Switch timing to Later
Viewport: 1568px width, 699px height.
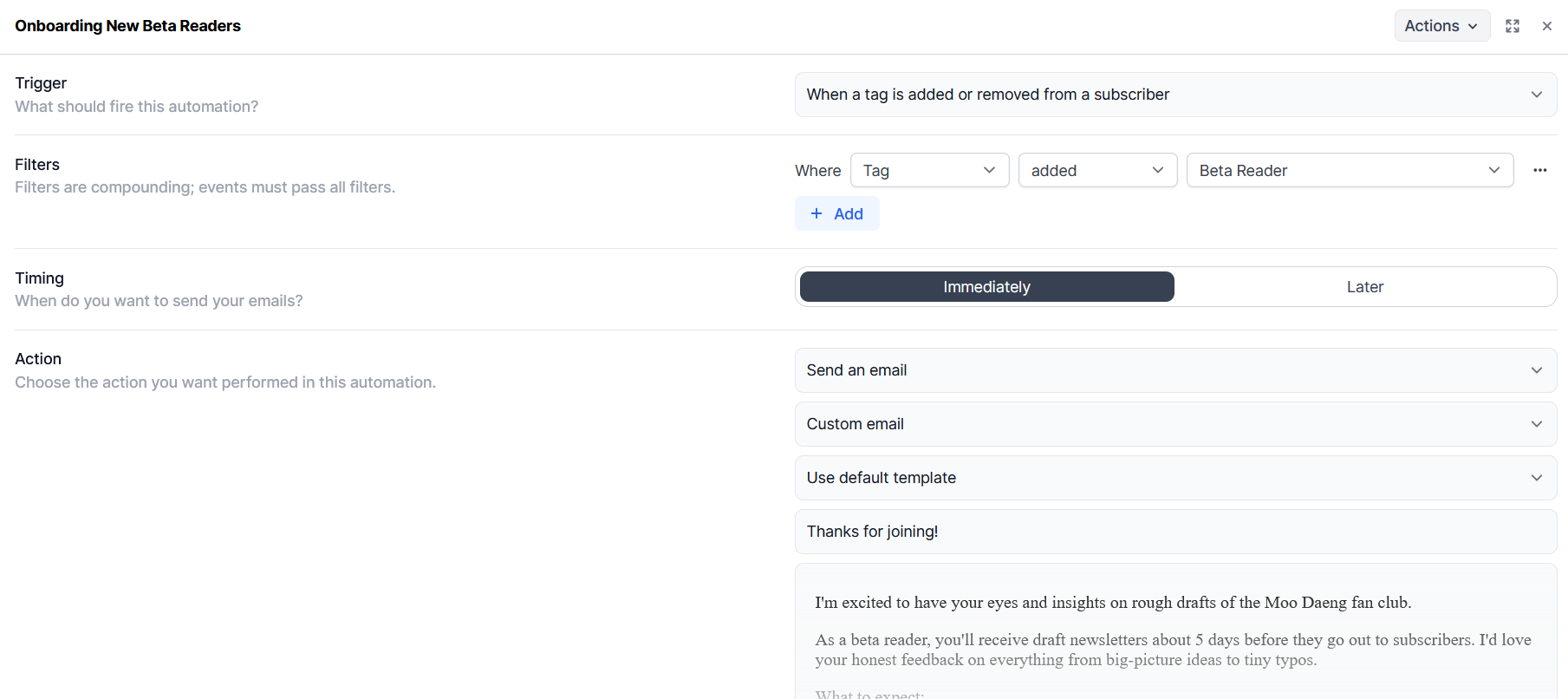point(1364,287)
